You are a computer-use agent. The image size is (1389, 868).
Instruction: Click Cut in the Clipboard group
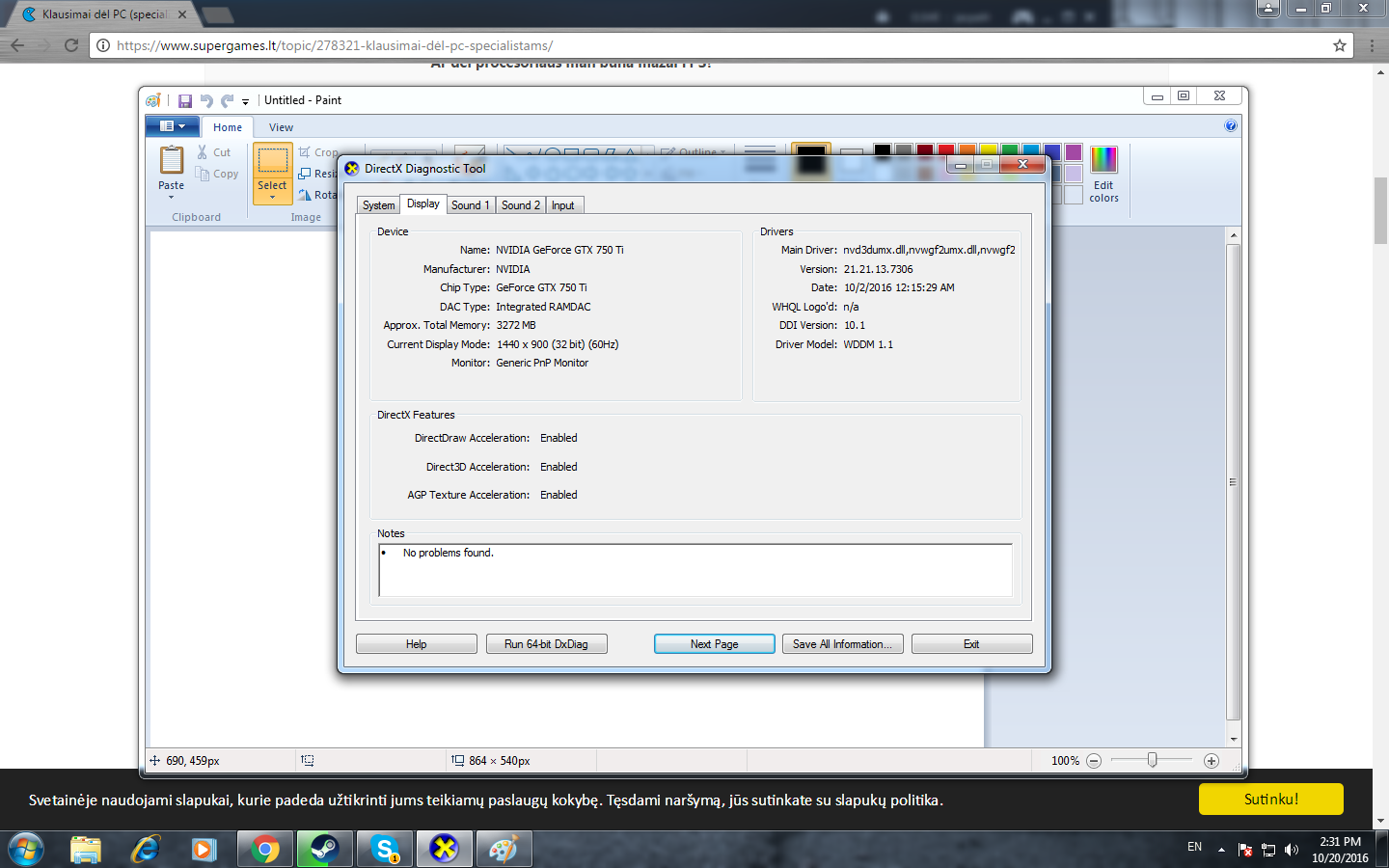pyautogui.click(x=214, y=152)
